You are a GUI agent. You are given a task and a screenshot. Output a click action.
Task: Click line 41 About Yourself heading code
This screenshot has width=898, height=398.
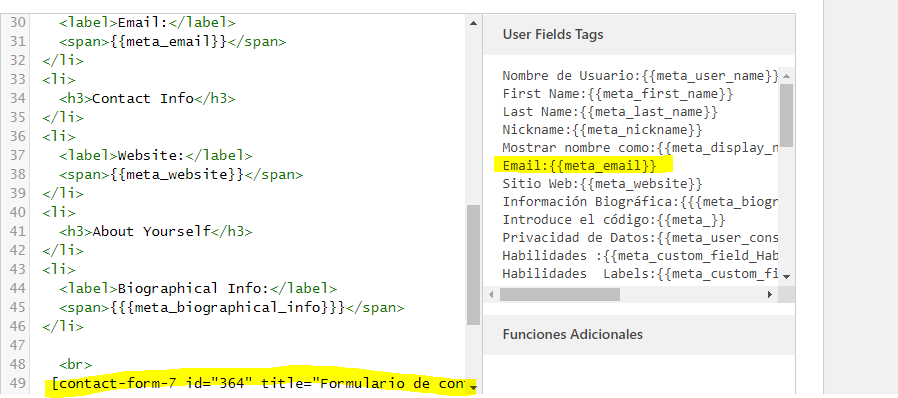155,231
